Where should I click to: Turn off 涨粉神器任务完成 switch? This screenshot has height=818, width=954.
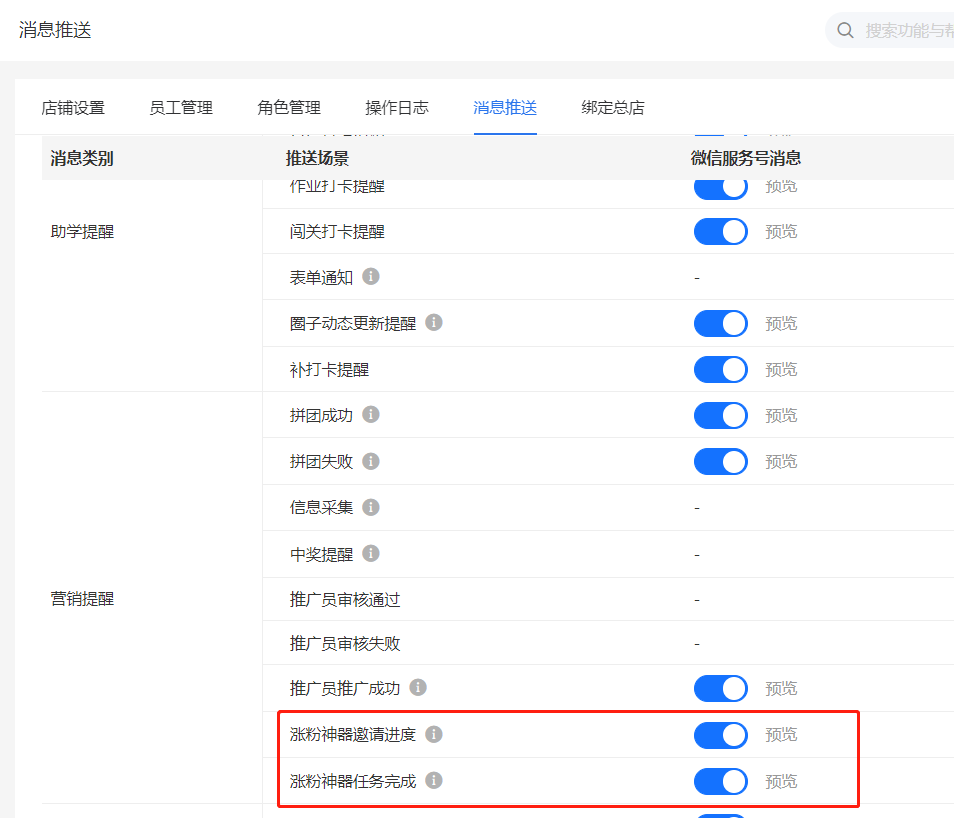[x=721, y=781]
